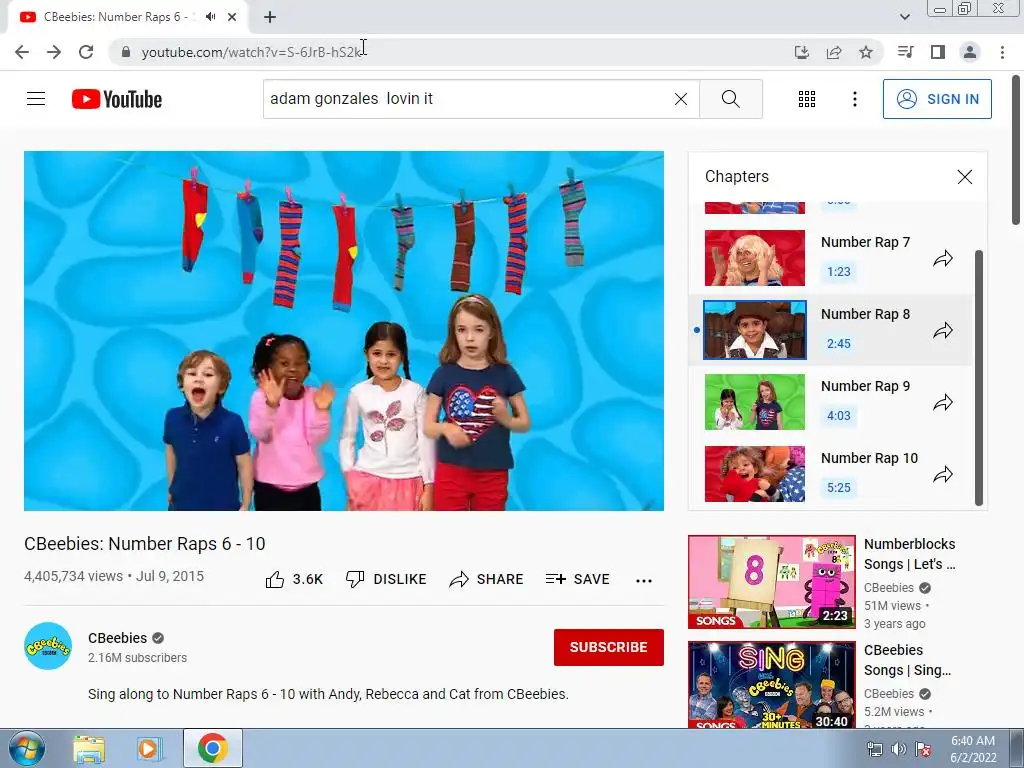This screenshot has height=768, width=1024.
Task: Open the Chrome profile avatar
Action: 970,52
